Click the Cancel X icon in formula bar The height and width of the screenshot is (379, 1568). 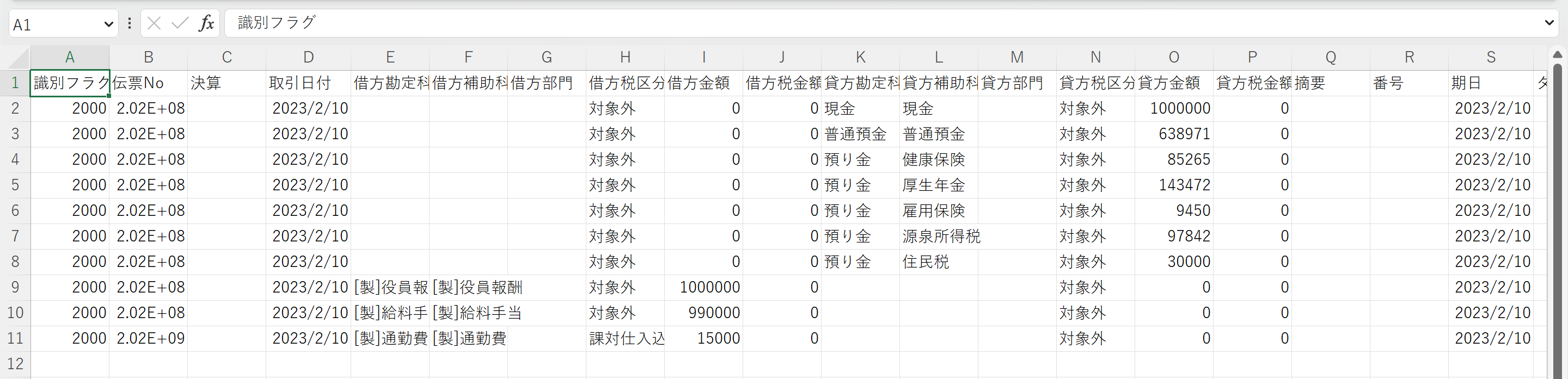[154, 24]
